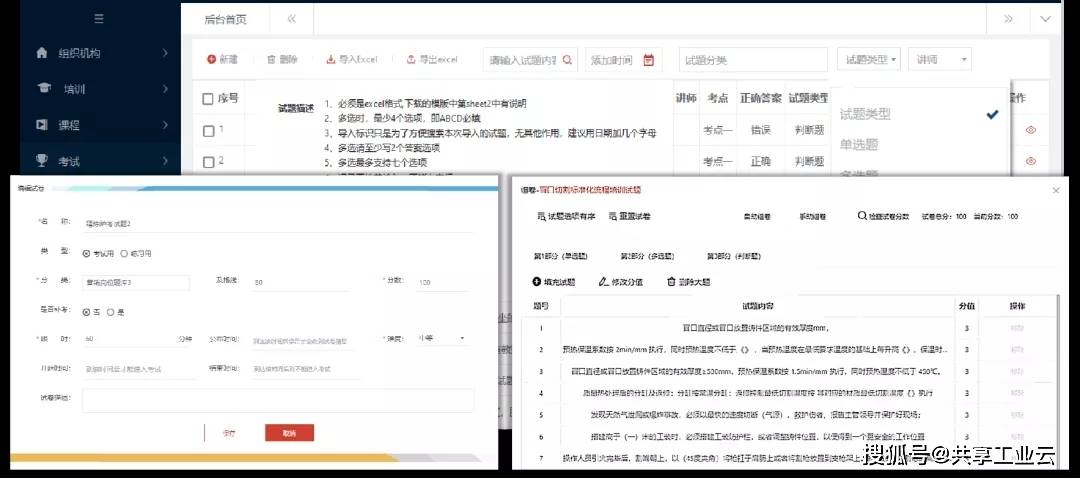Toggle the hamburger menu in the sidebar
The image size is (1080, 478).
pos(98,19)
